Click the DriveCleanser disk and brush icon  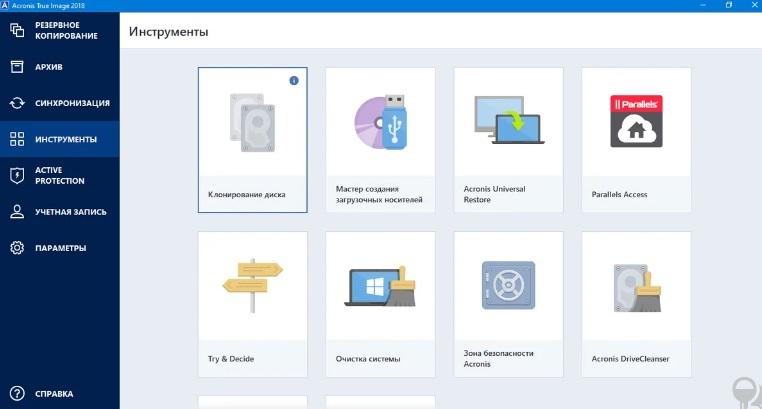pos(637,288)
